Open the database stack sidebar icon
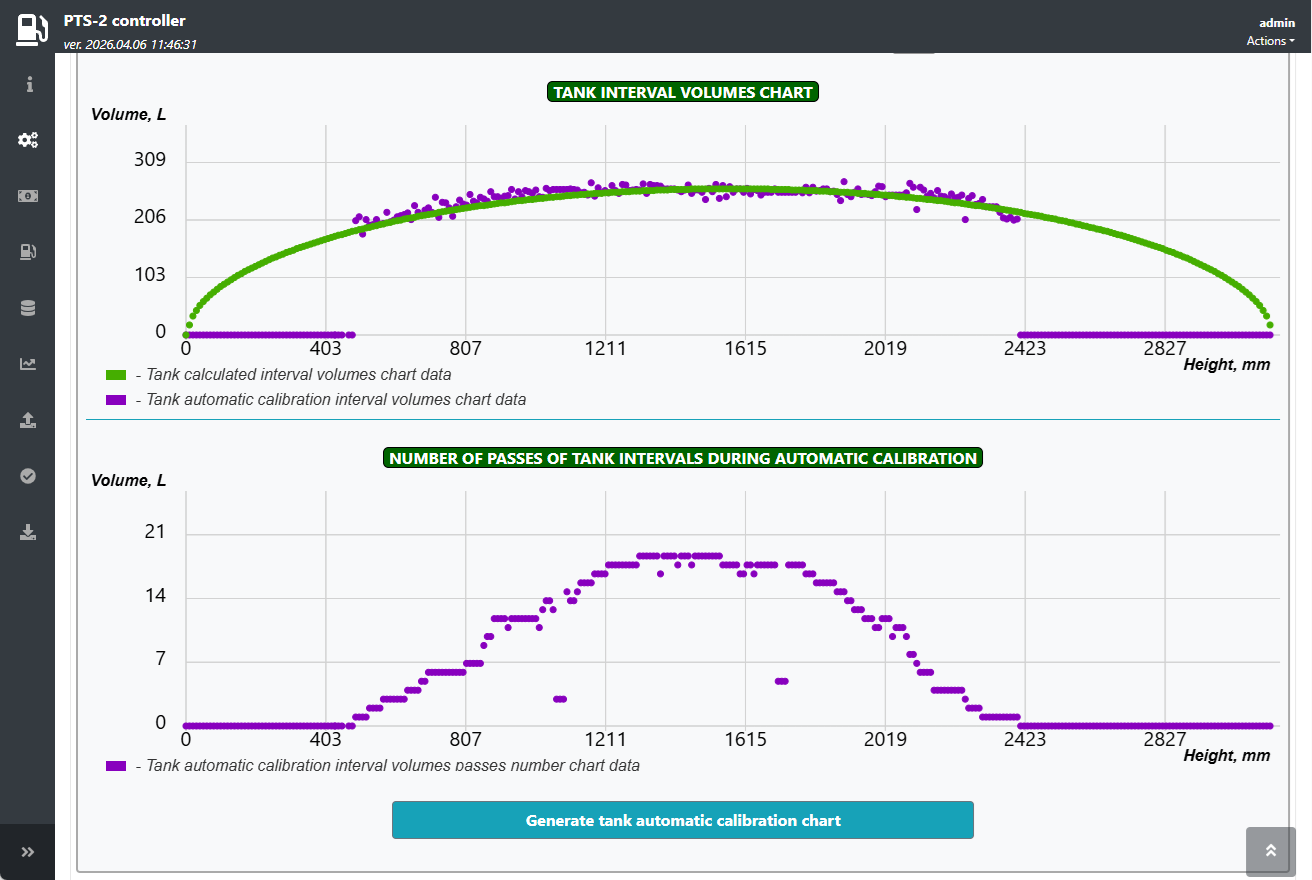 tap(28, 308)
